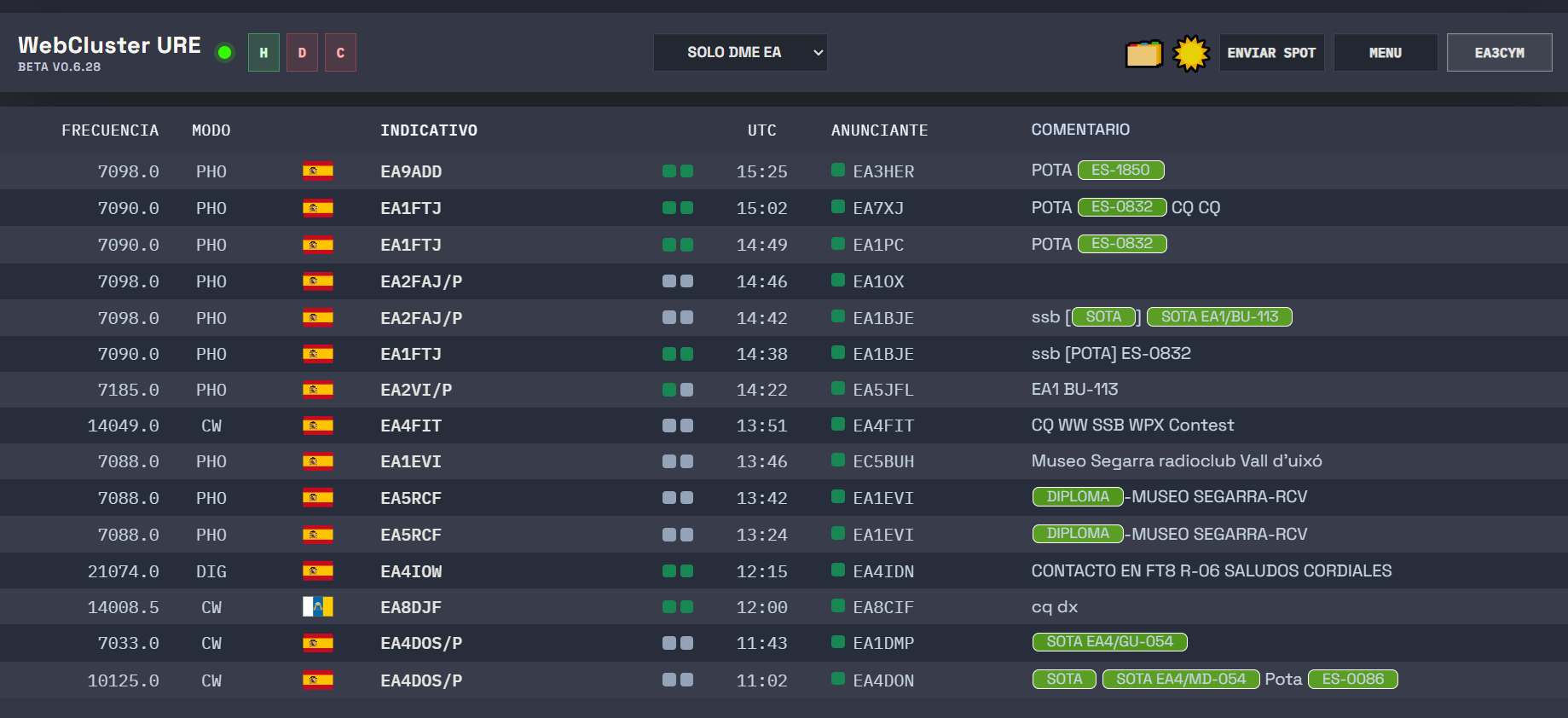Click the gray status squares for EA4FIT
This screenshot has height=718, width=1568.
(x=677, y=426)
